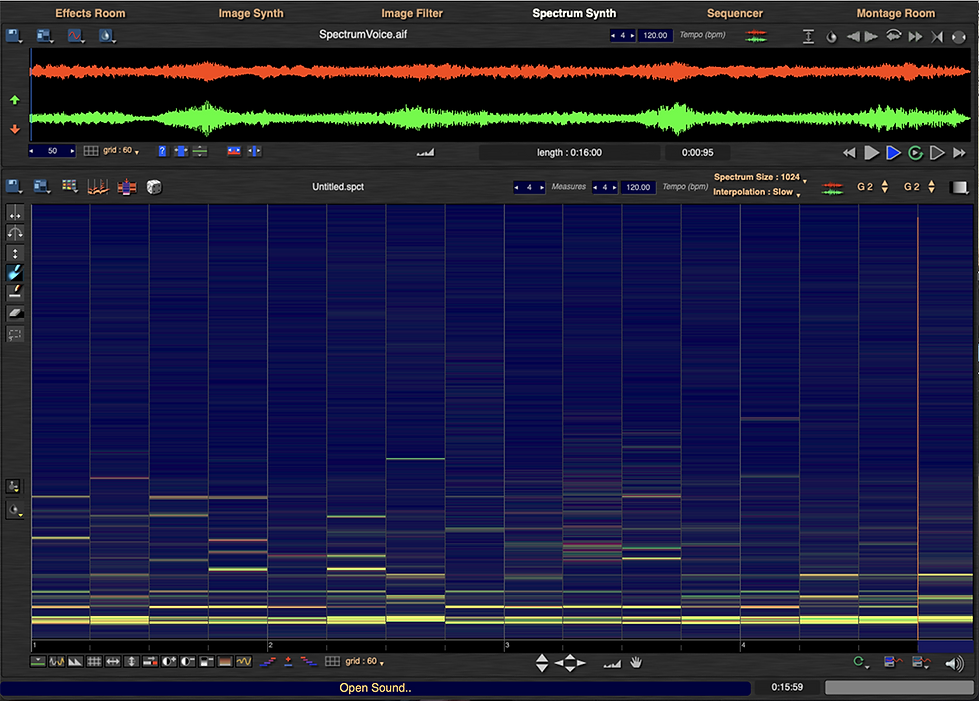
Task: Click the fade droplet icon in top toolbar
Action: tap(831, 36)
